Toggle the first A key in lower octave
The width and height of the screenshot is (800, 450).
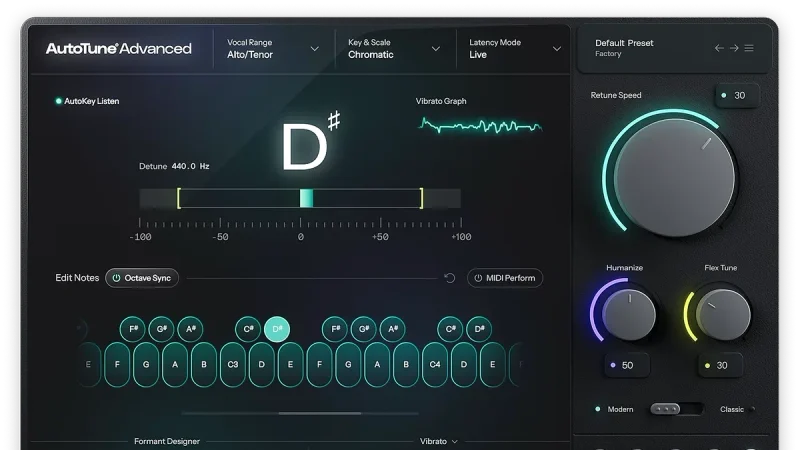pyautogui.click(x=175, y=364)
